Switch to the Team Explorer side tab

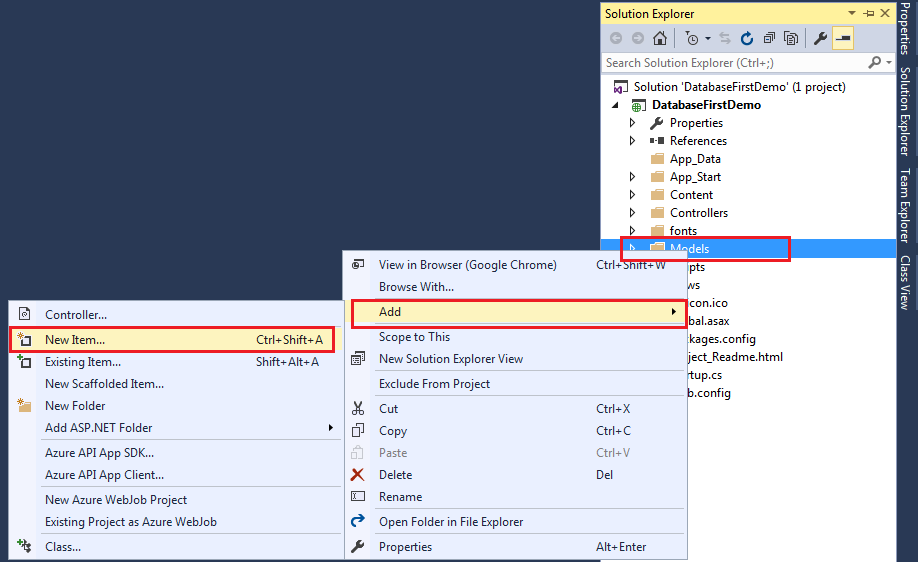(x=905, y=205)
